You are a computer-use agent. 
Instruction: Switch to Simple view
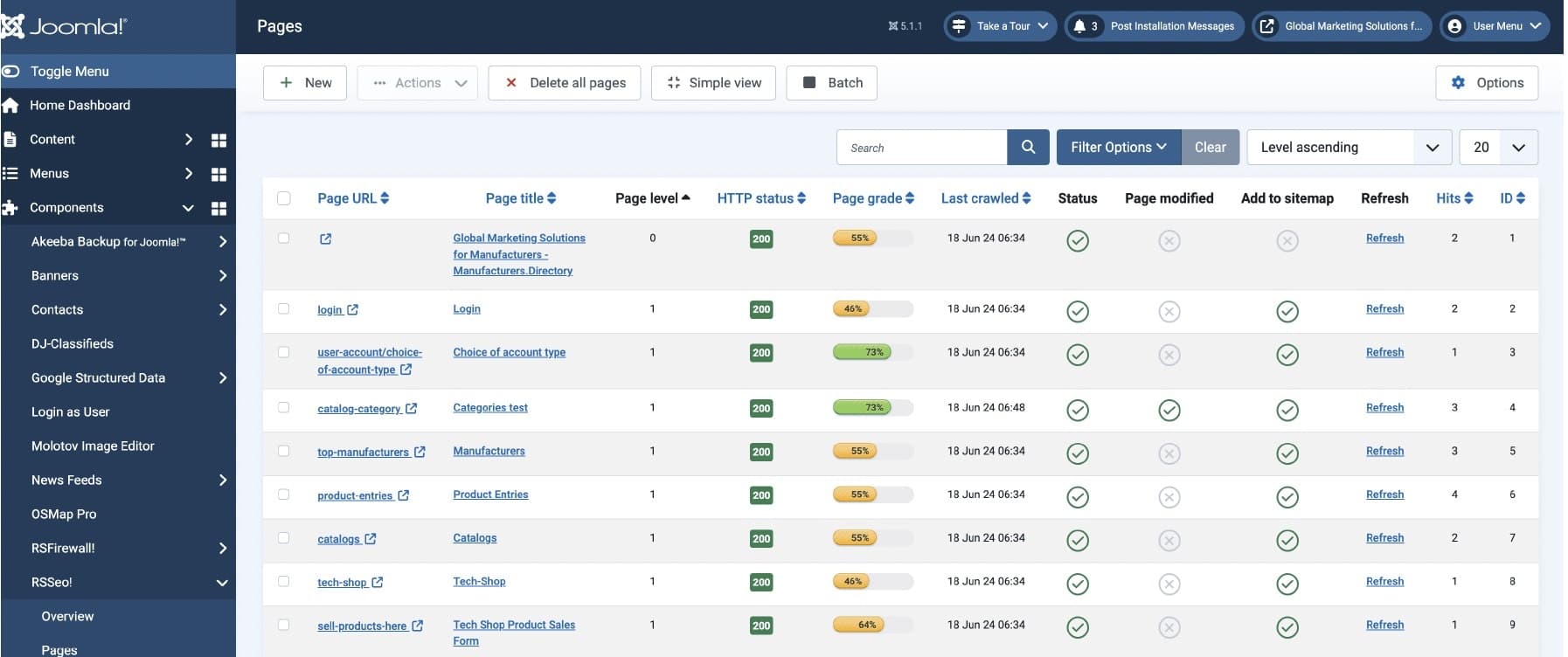pyautogui.click(x=713, y=83)
